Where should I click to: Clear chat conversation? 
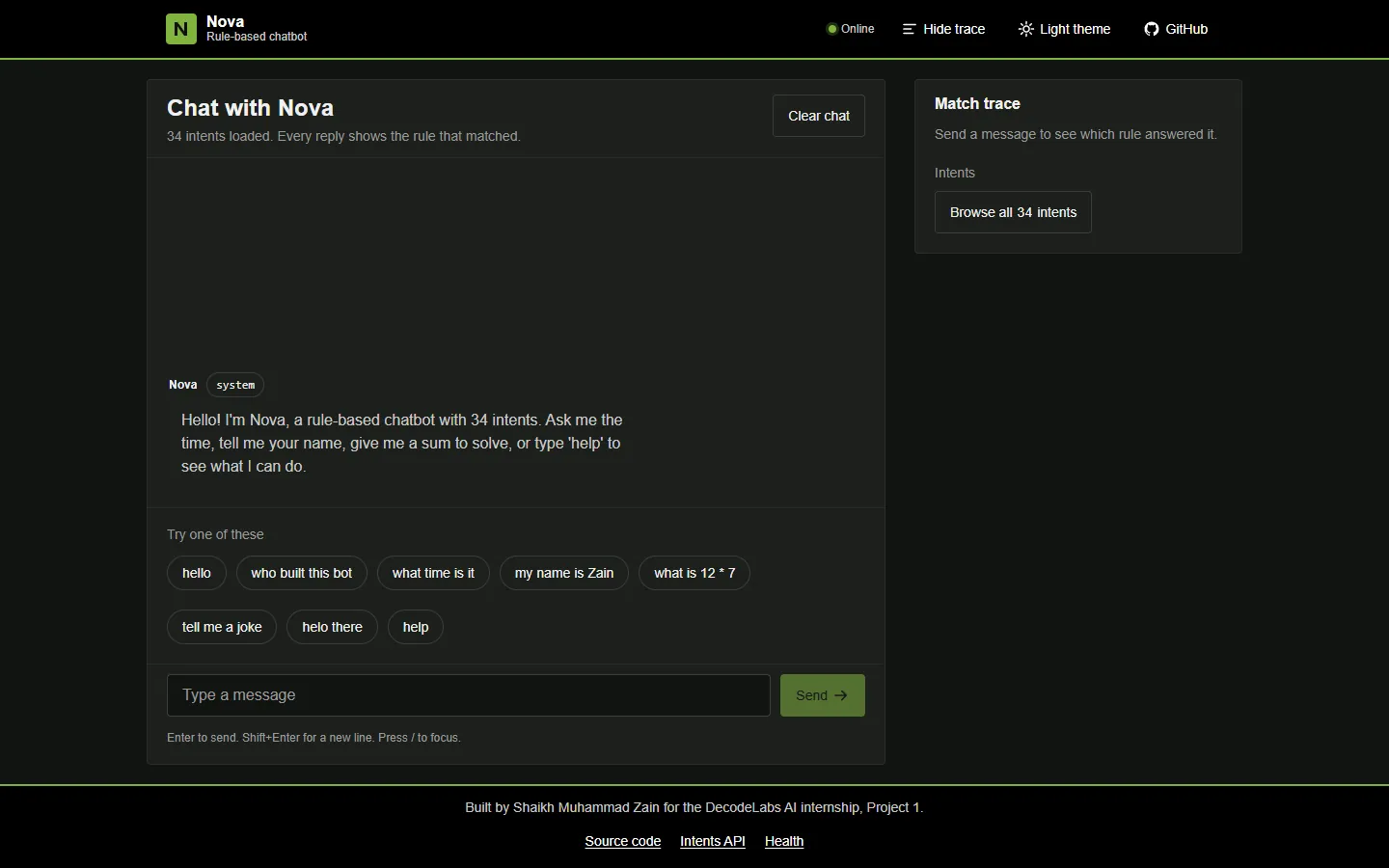pos(819,116)
